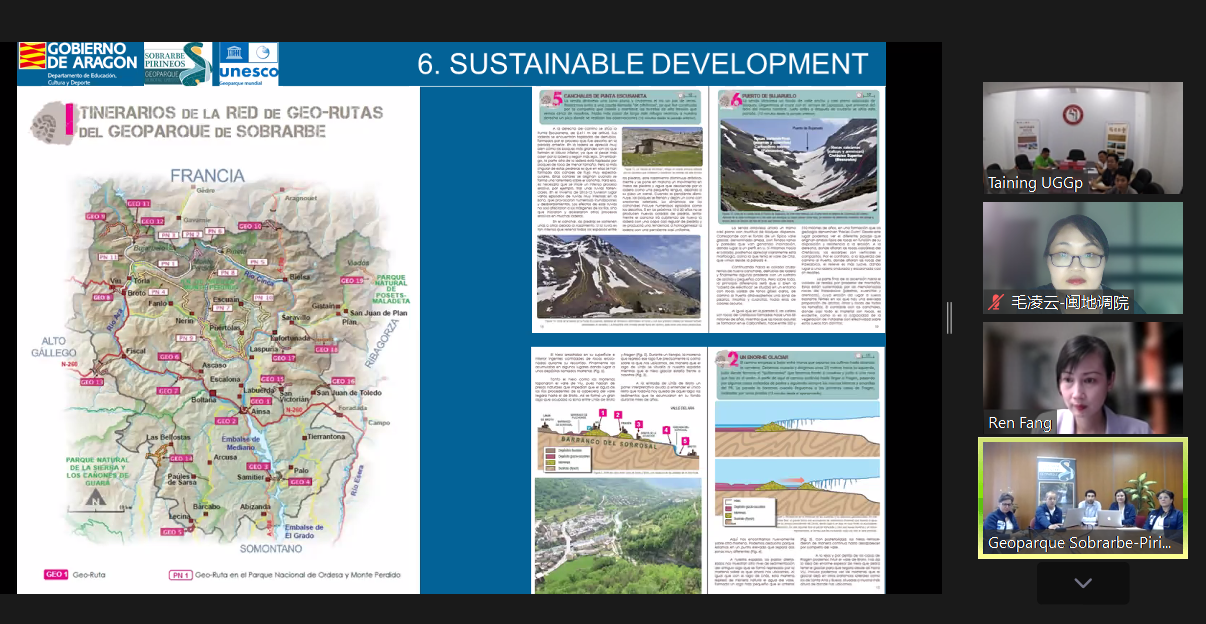Click the "Embalse de El Grado" label
Viewport: 1206px width, 624px height.
[x=303, y=532]
